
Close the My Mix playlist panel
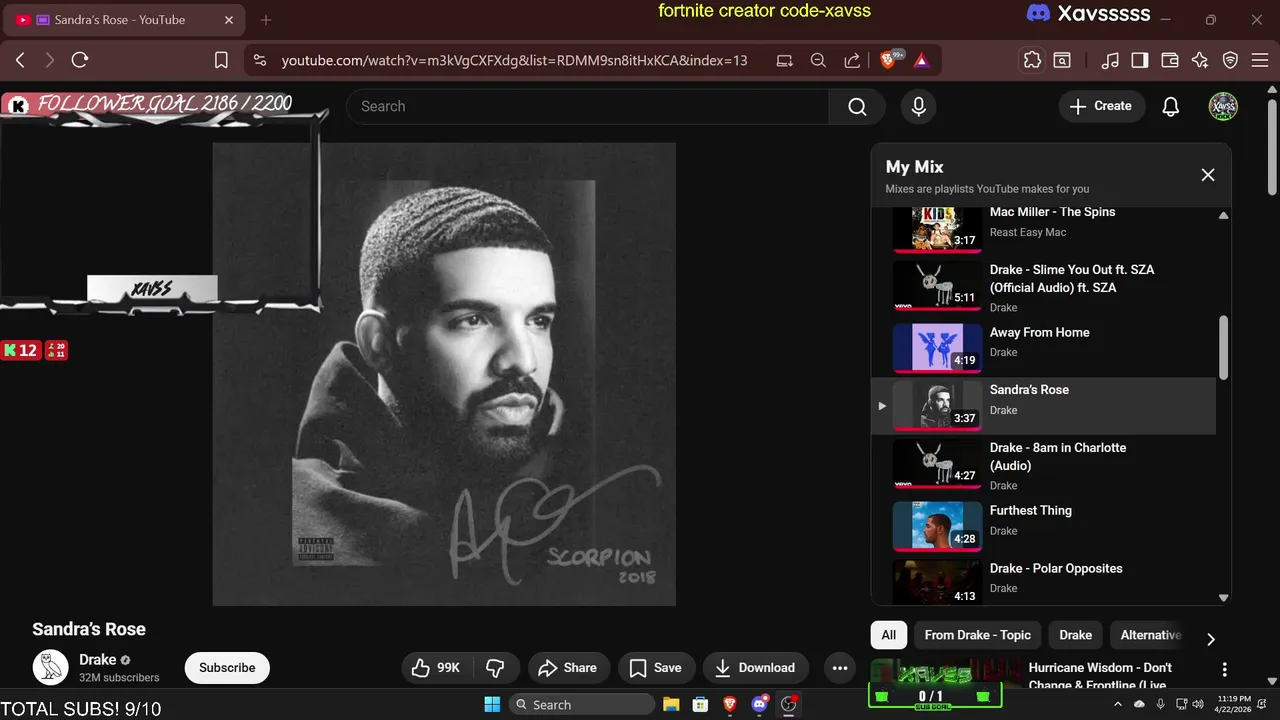point(1208,175)
